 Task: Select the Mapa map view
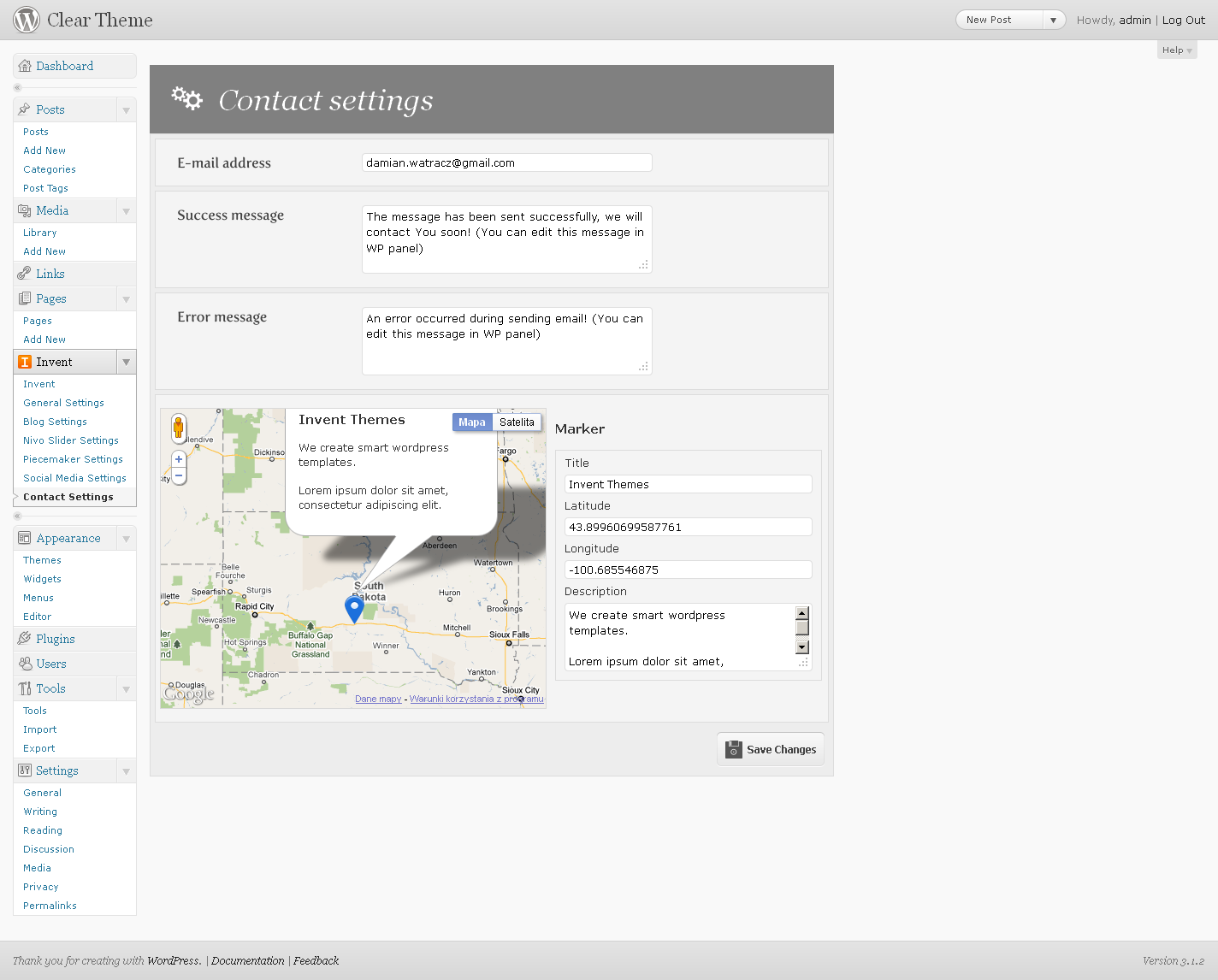click(x=471, y=422)
